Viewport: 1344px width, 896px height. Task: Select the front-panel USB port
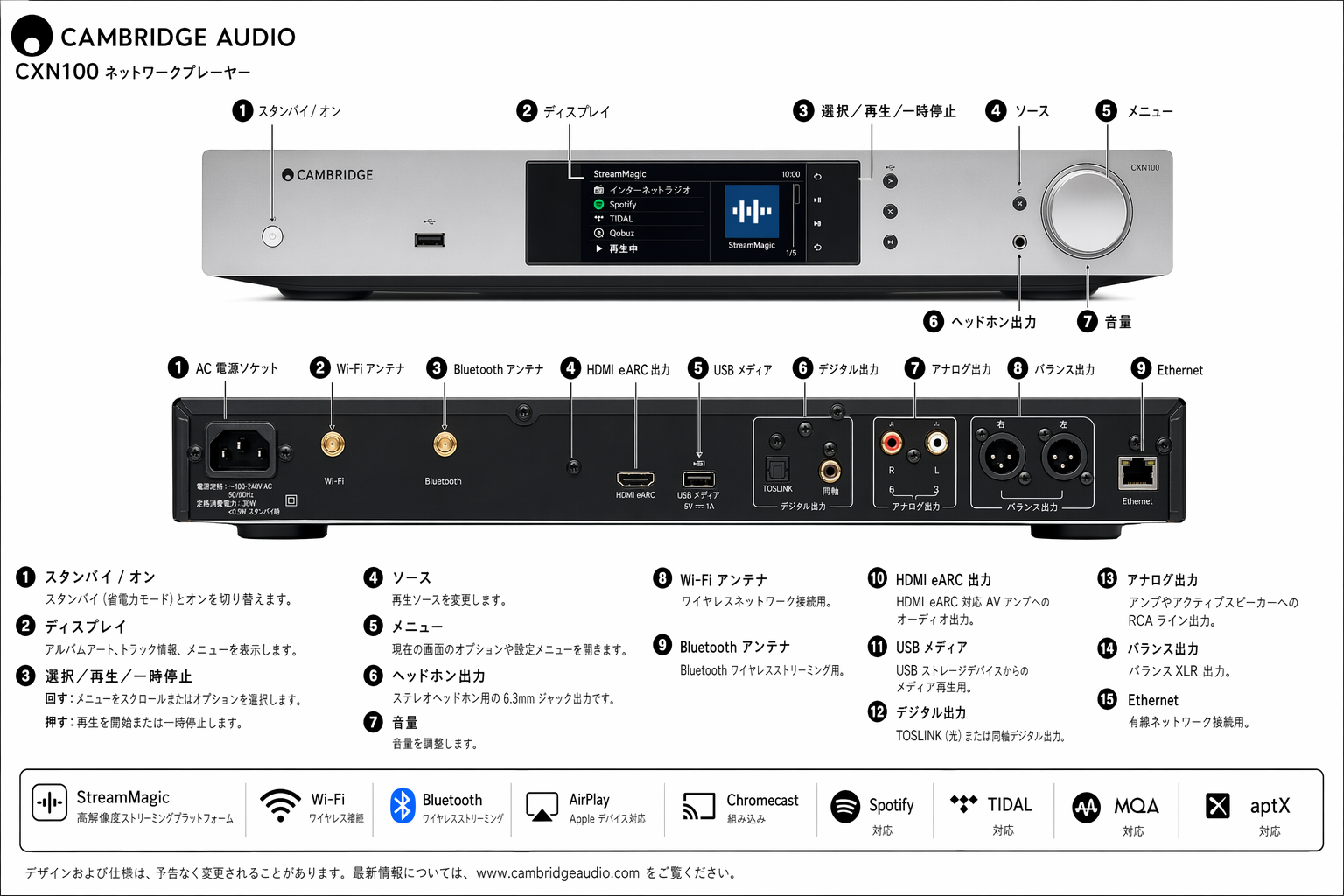[x=430, y=240]
